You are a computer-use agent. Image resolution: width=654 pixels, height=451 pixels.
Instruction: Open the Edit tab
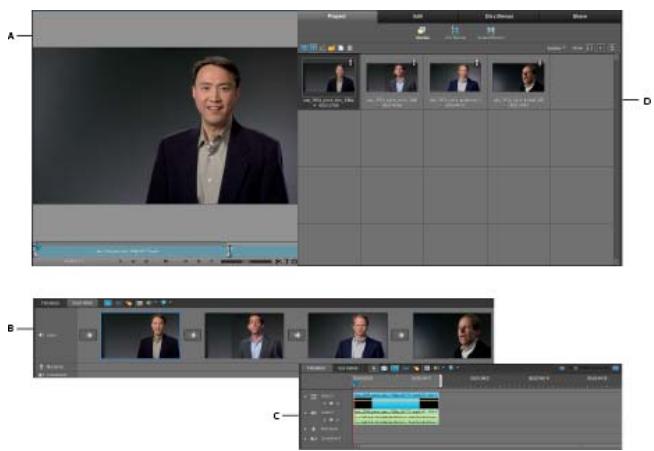(x=418, y=16)
